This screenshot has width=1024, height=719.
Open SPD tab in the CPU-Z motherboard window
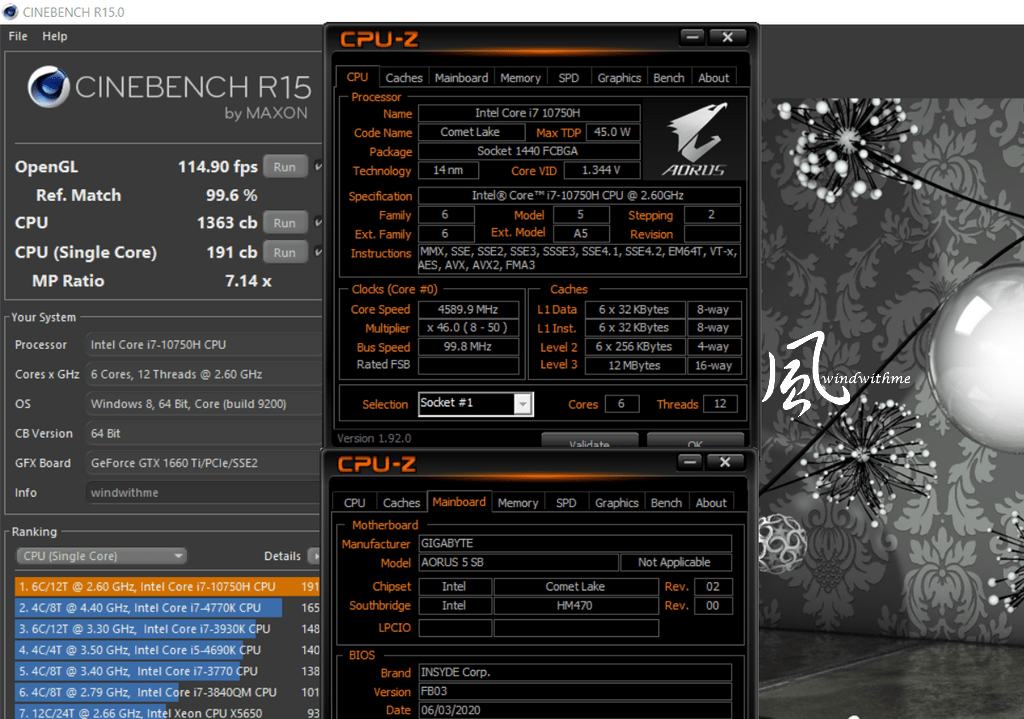click(566, 503)
